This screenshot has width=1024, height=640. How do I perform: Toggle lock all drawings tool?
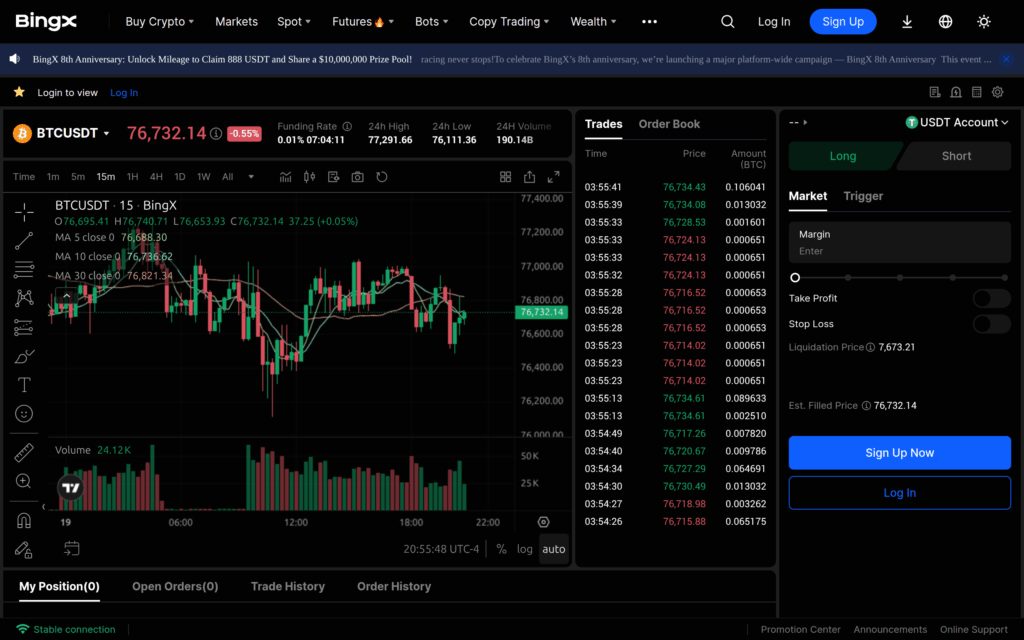click(x=24, y=550)
